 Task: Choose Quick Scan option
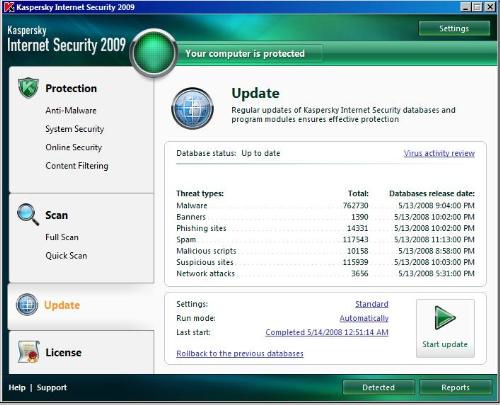click(66, 256)
